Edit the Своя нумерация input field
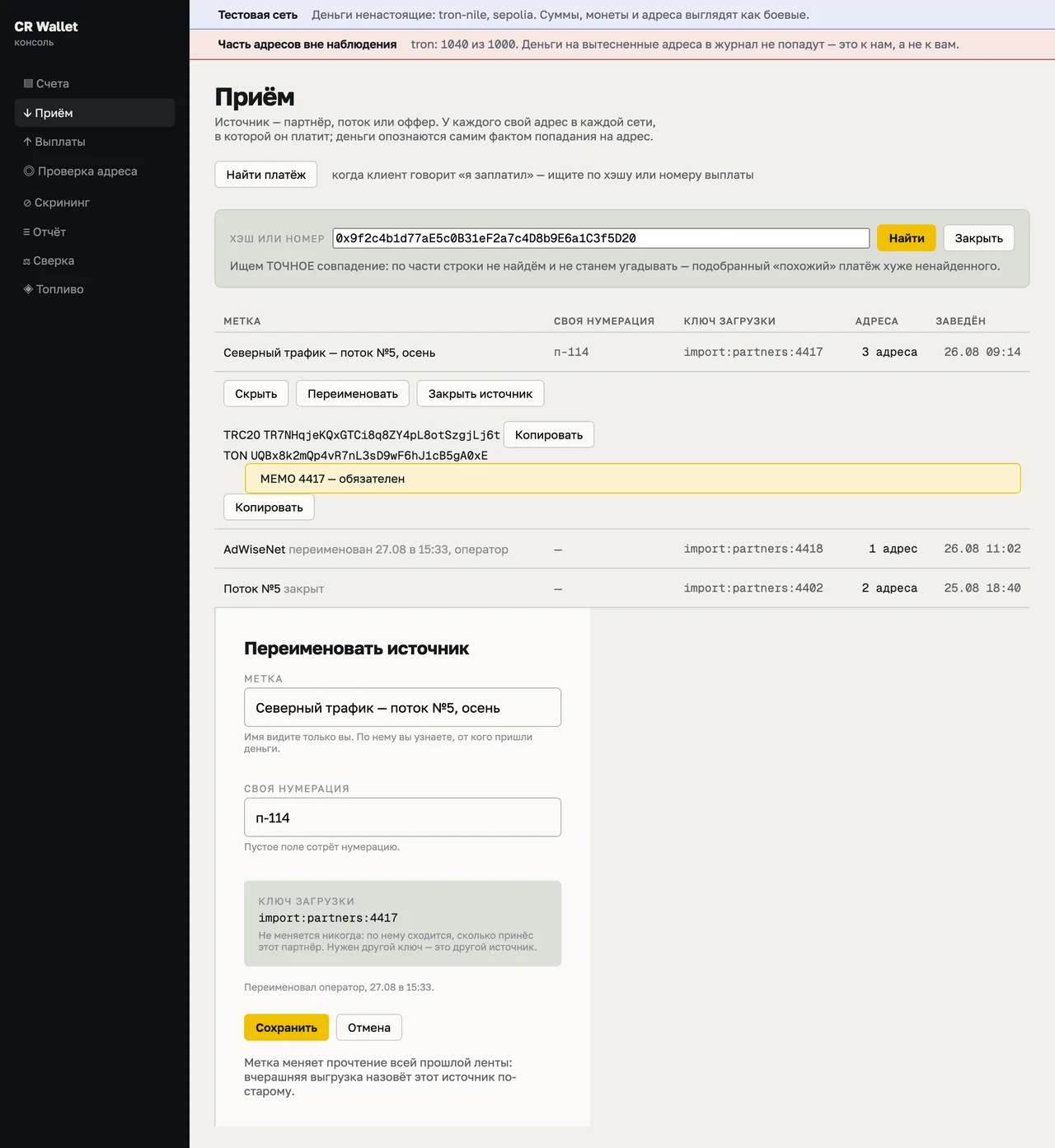This screenshot has width=1055, height=1148. coord(403,818)
